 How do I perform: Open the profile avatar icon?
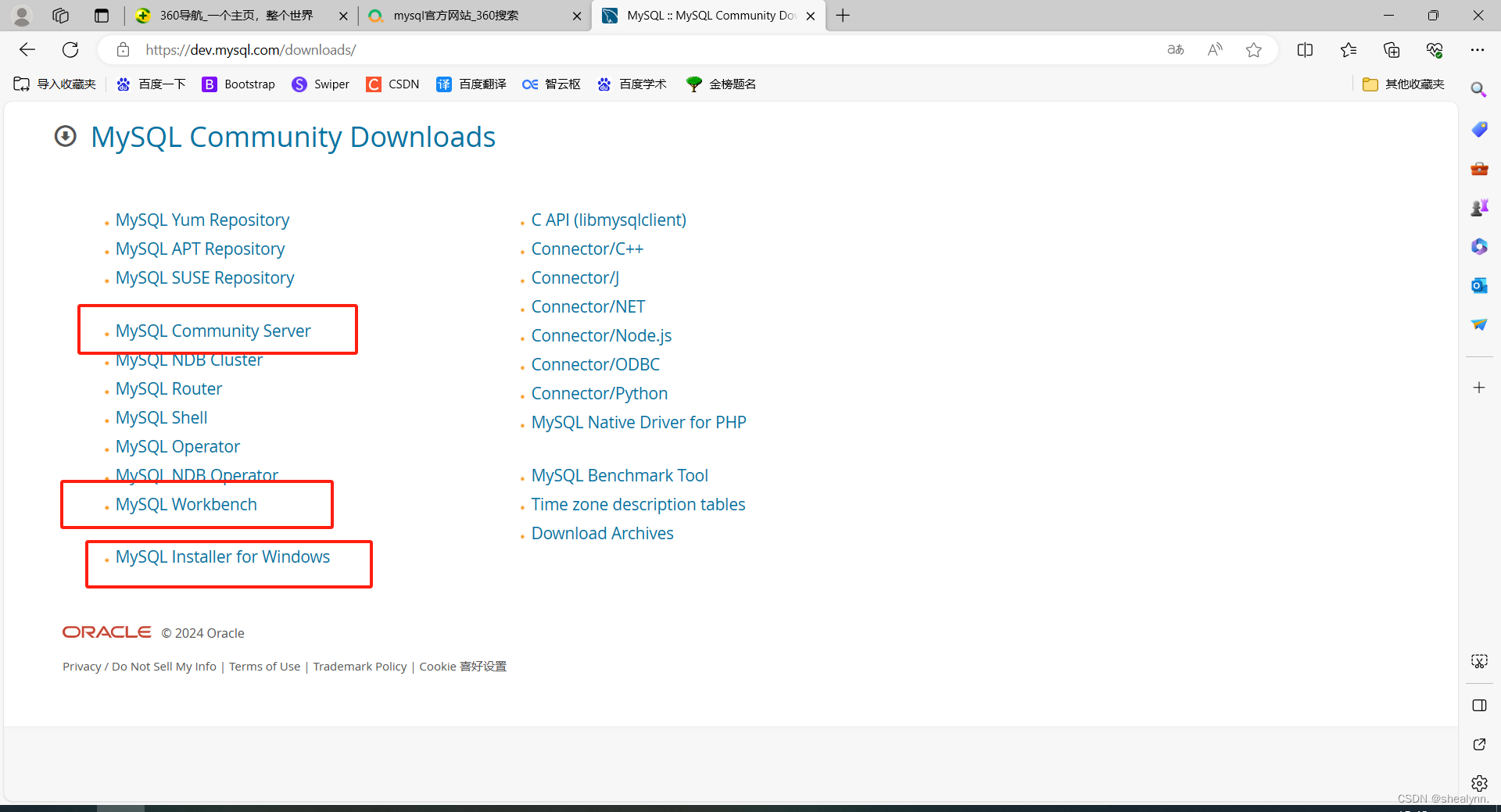22,16
